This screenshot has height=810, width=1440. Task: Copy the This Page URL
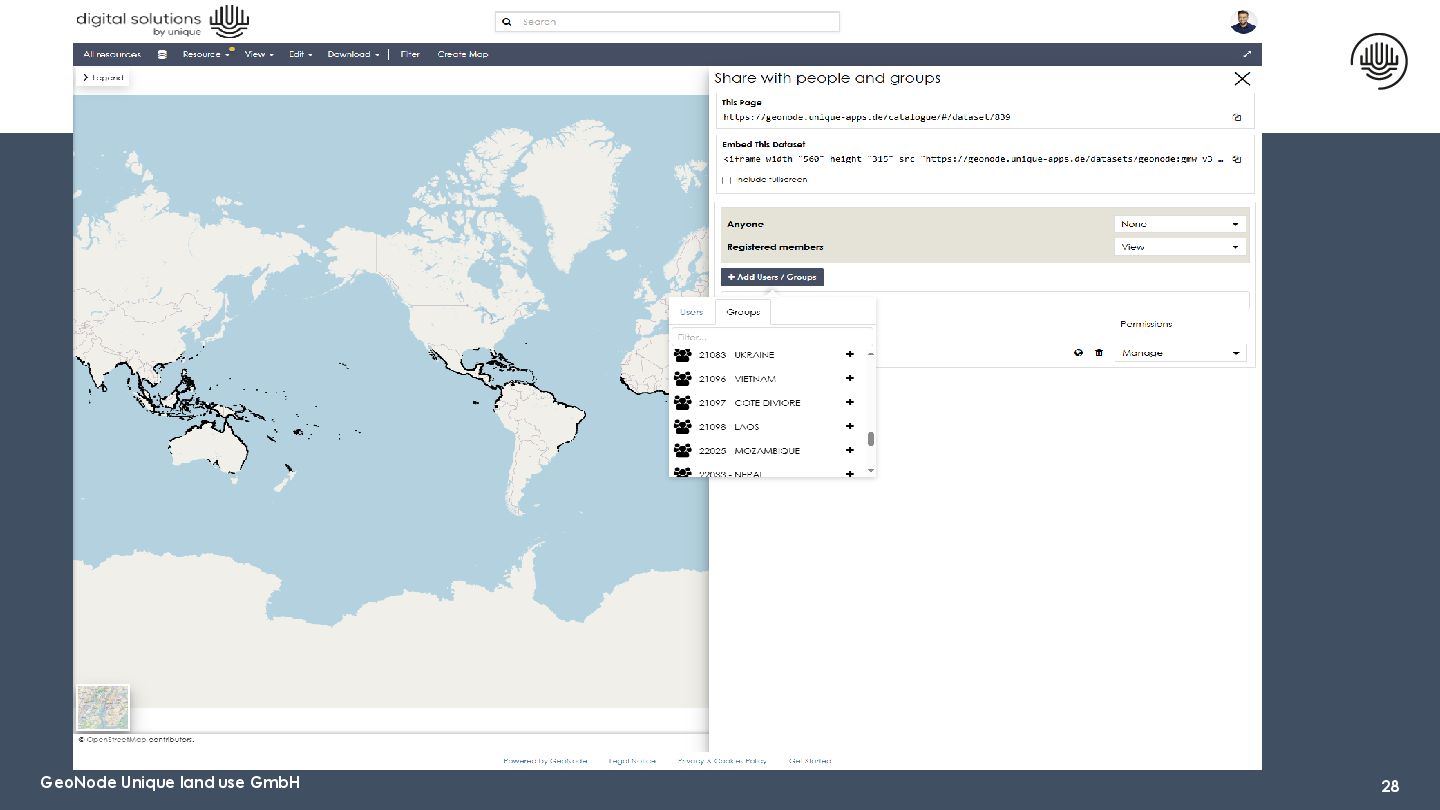point(1237,117)
